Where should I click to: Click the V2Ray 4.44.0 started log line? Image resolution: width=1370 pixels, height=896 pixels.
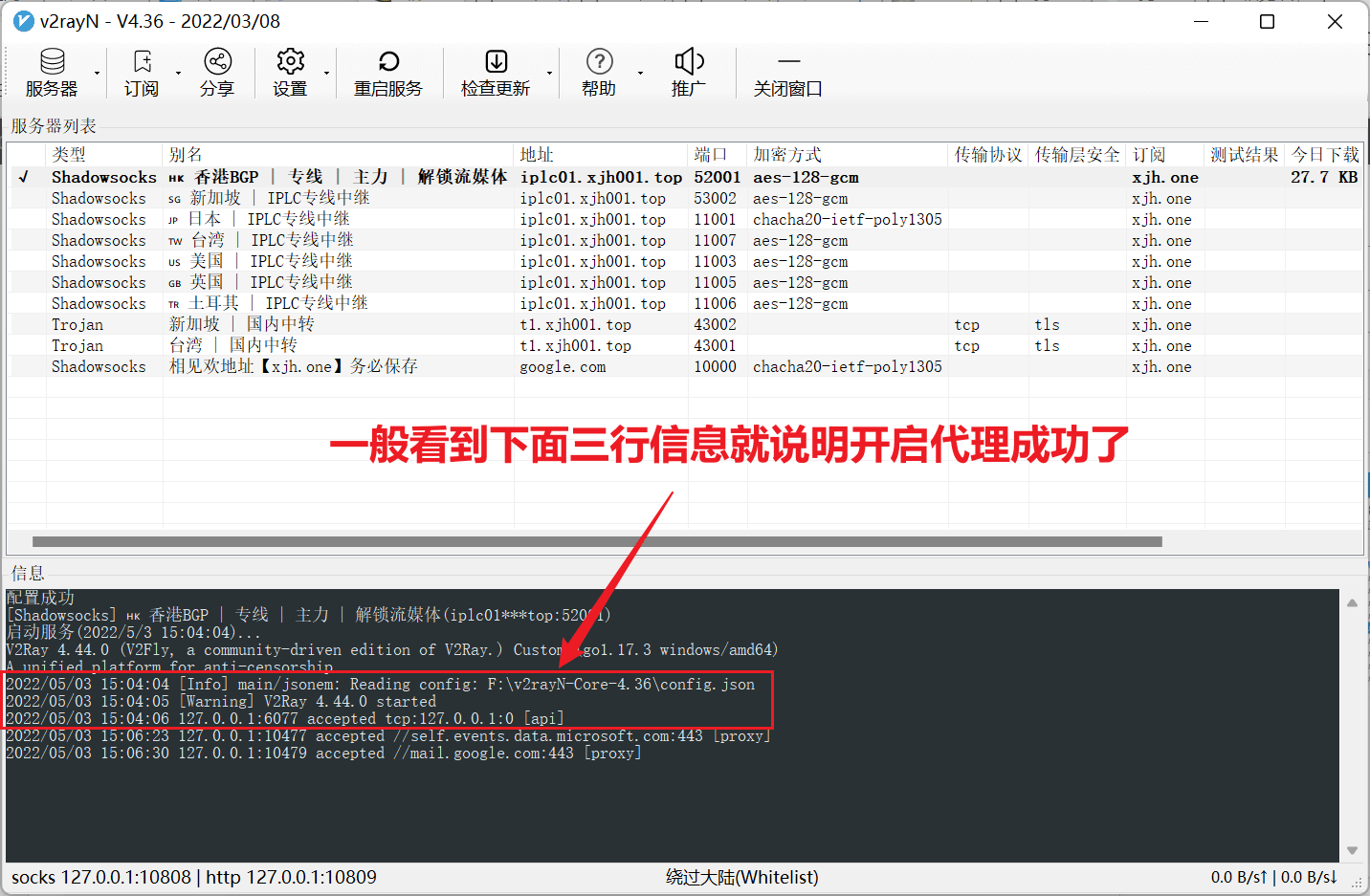221,701
